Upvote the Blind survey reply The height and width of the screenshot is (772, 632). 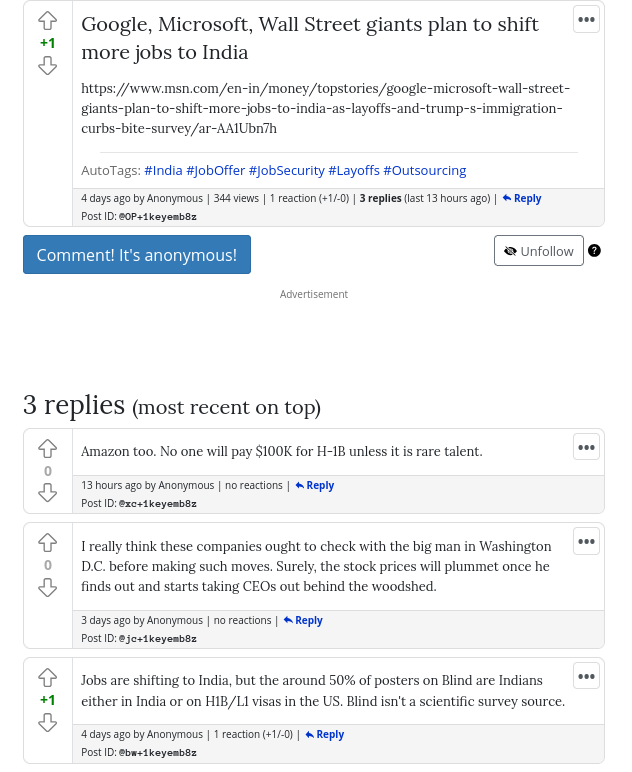(48, 678)
